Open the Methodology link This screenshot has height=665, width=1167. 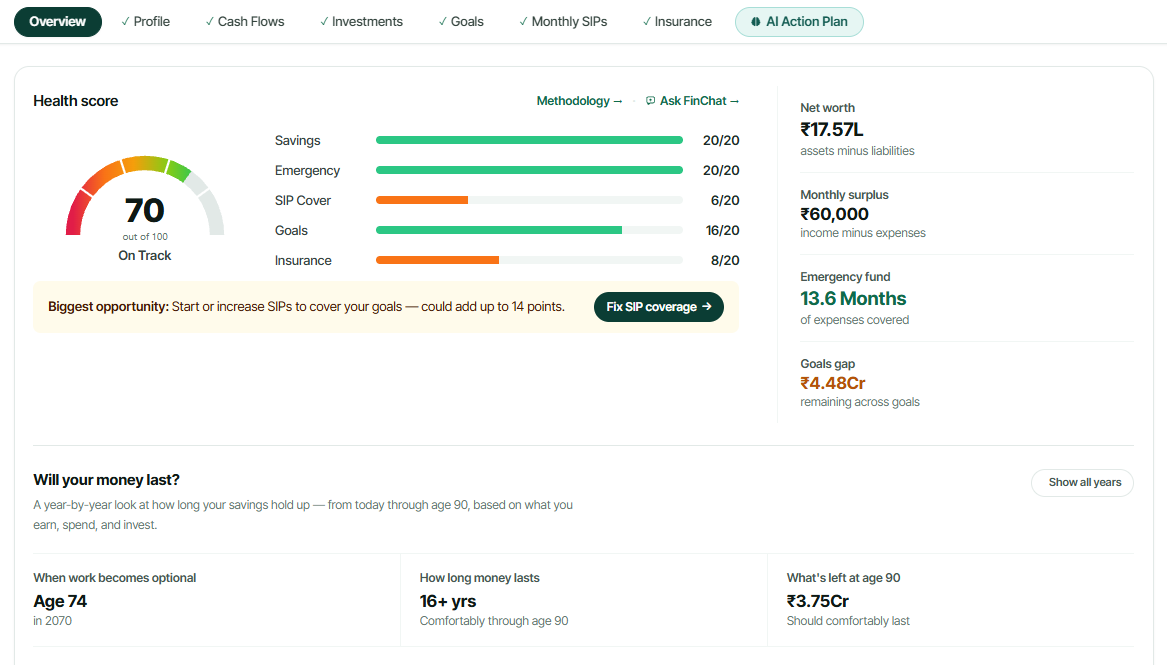[579, 100]
